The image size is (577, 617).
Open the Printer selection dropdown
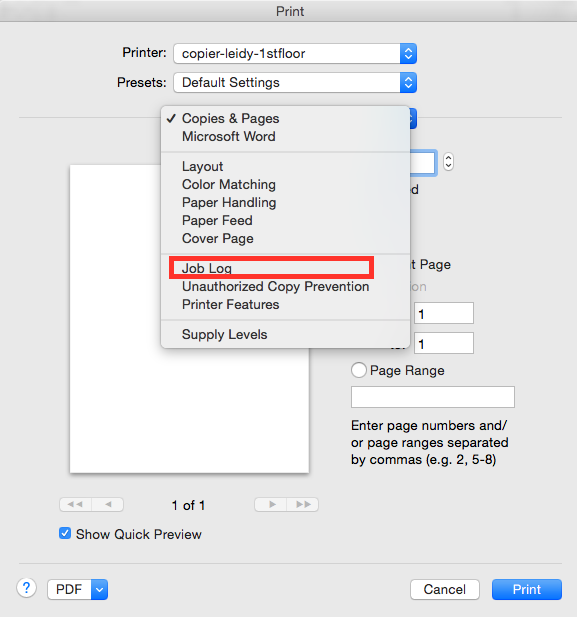[x=295, y=54]
